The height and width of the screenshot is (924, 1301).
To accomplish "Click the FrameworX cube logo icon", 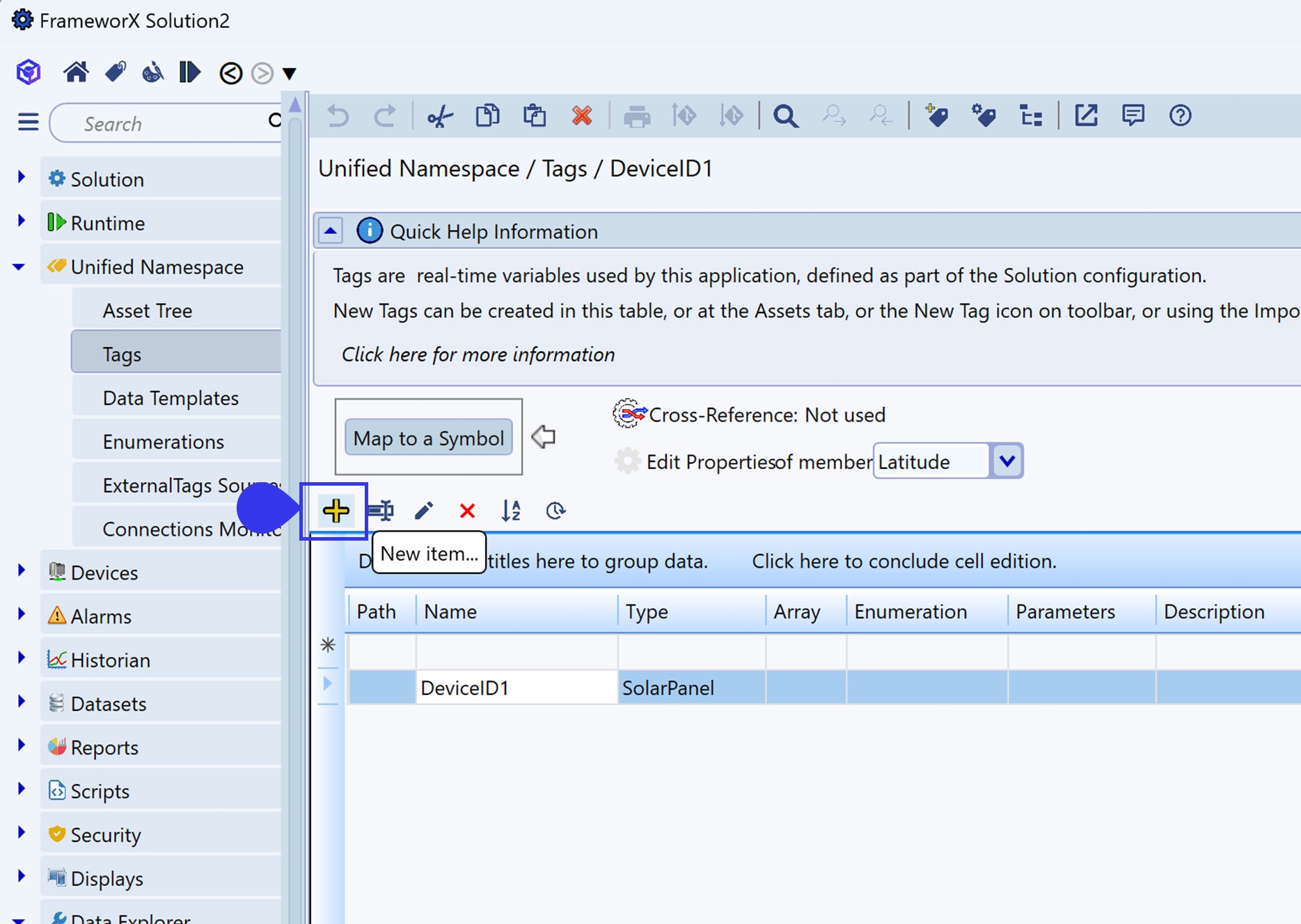I will 29,72.
